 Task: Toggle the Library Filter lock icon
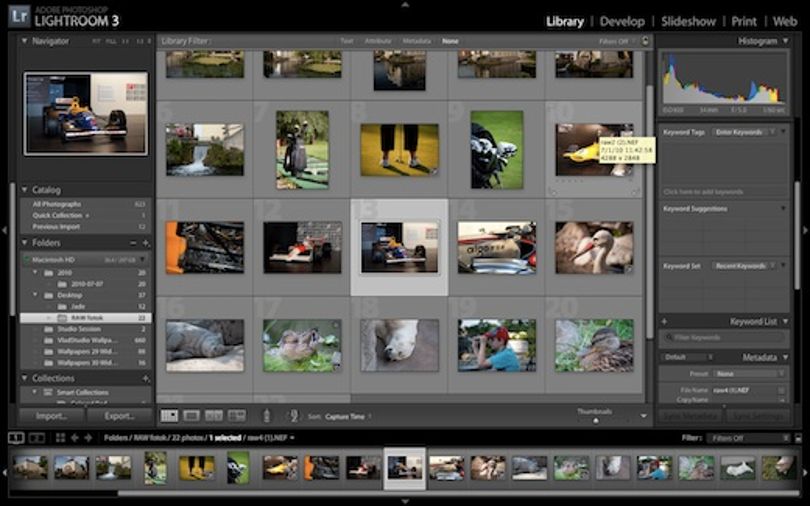[645, 41]
